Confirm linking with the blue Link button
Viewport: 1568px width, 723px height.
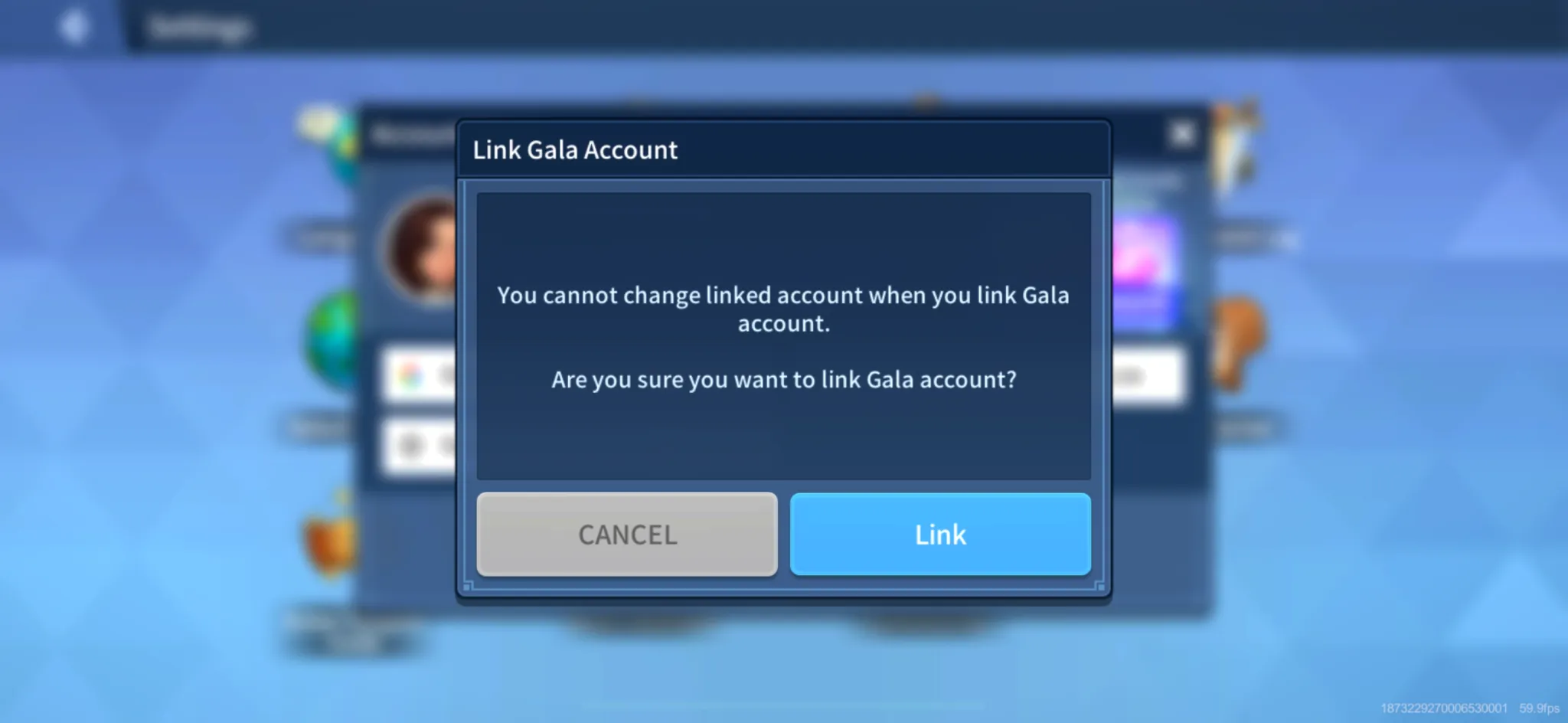coord(940,534)
